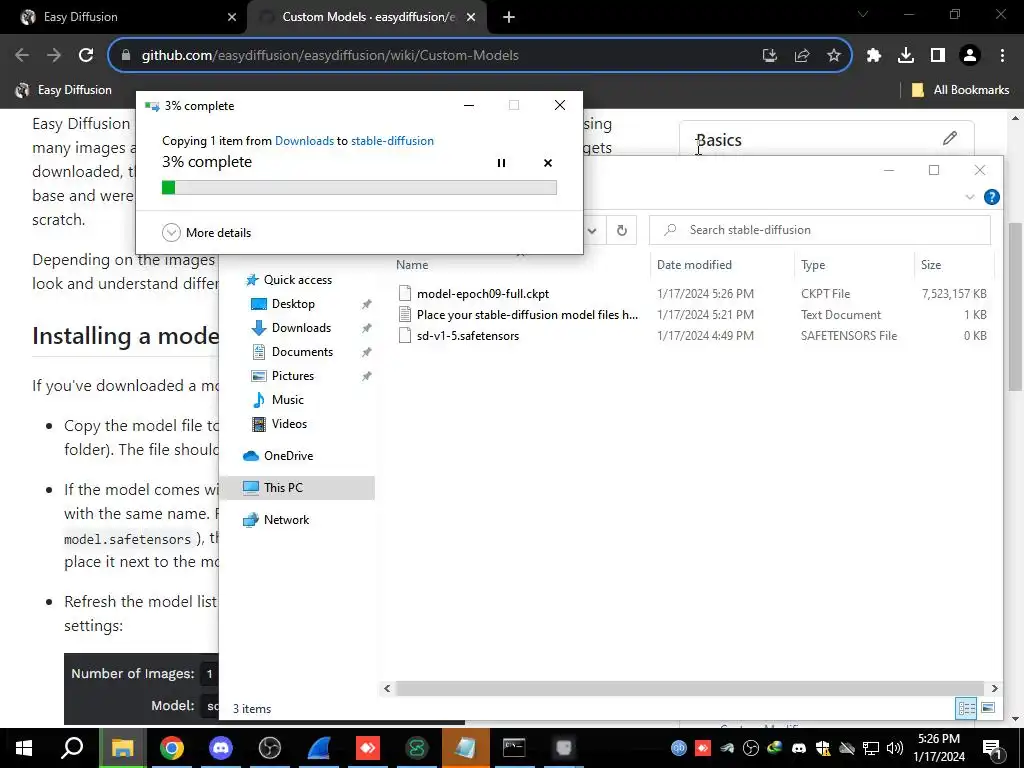Screen dimensions: 1024x768
Task: Sort files by Size column
Action: click(x=931, y=264)
